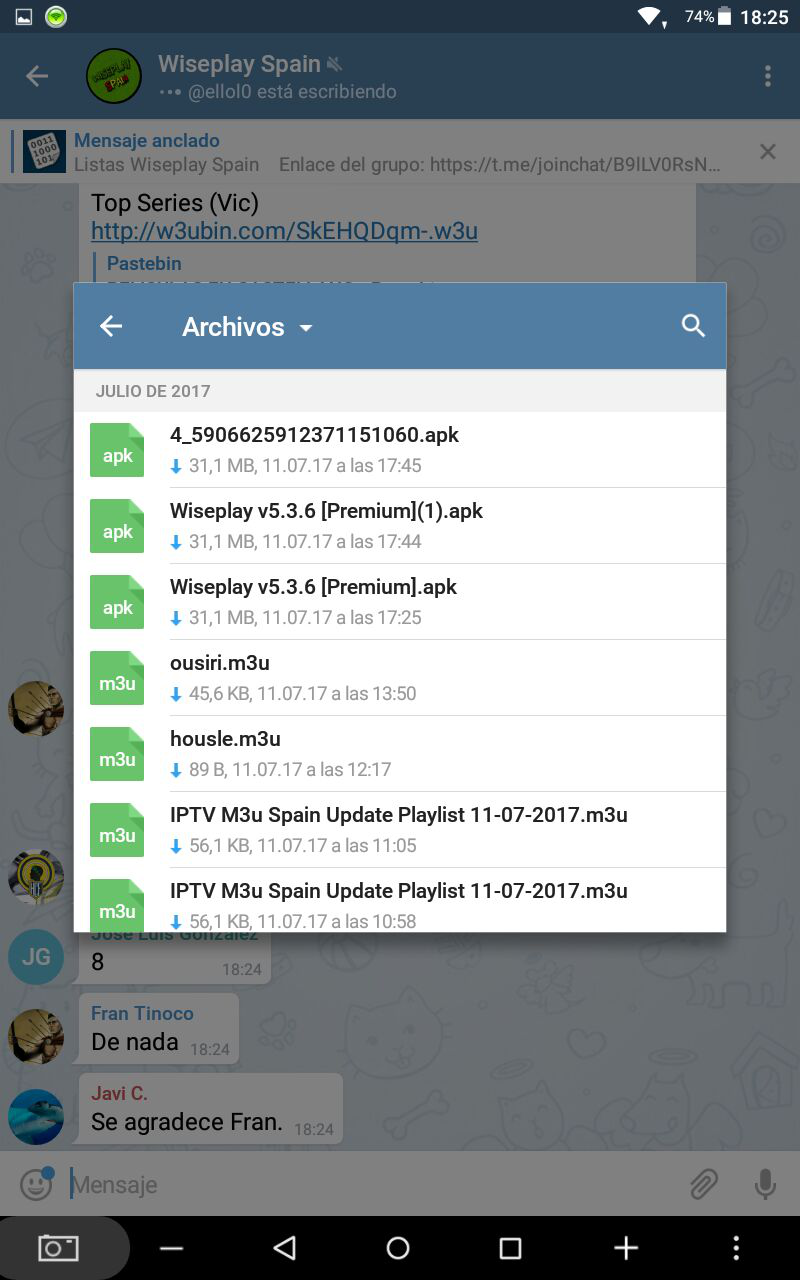Tap m3u icon of housle.m3u
The width and height of the screenshot is (800, 1280).
tap(117, 754)
